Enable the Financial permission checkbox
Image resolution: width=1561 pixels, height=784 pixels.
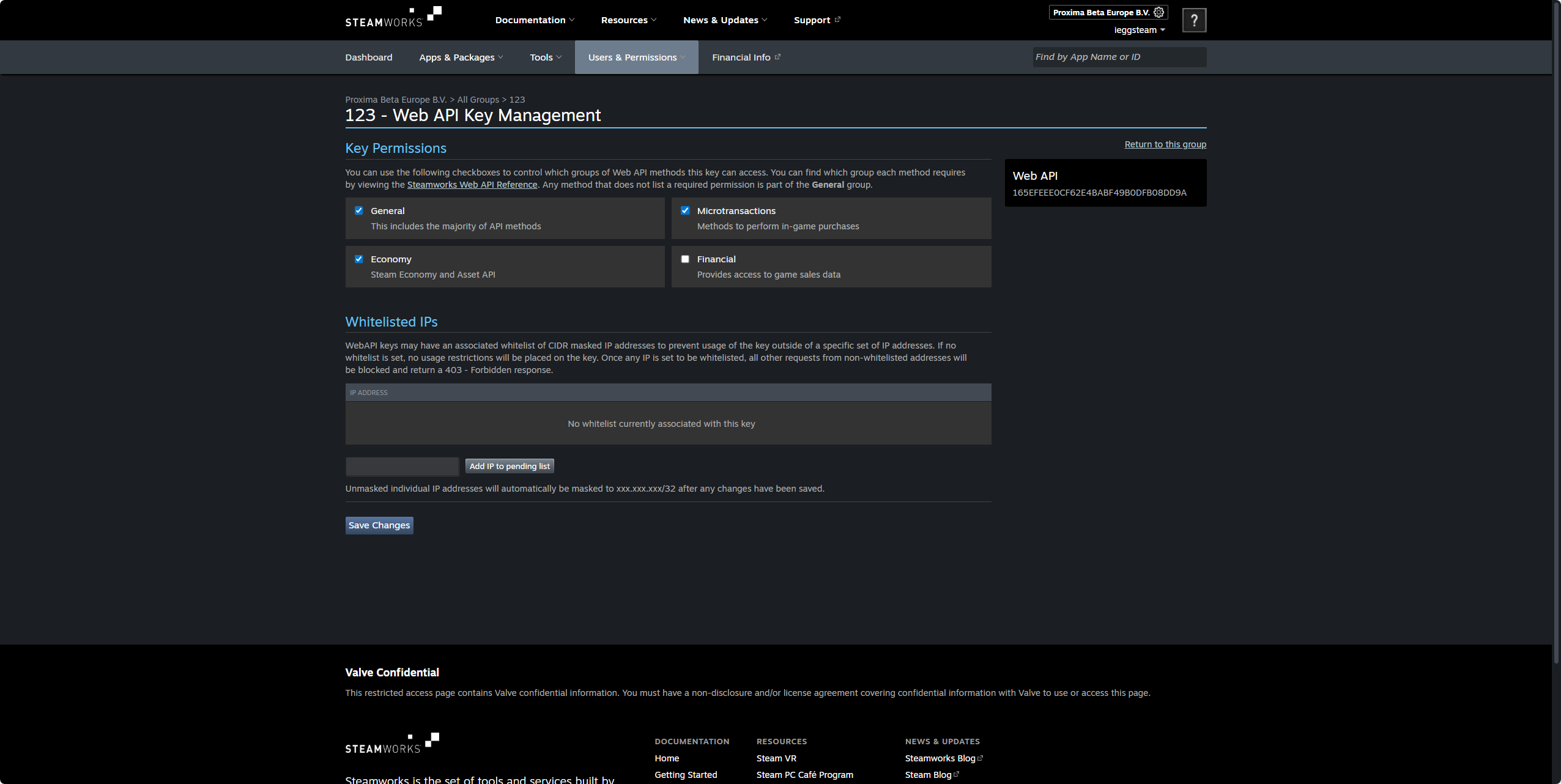(x=685, y=259)
